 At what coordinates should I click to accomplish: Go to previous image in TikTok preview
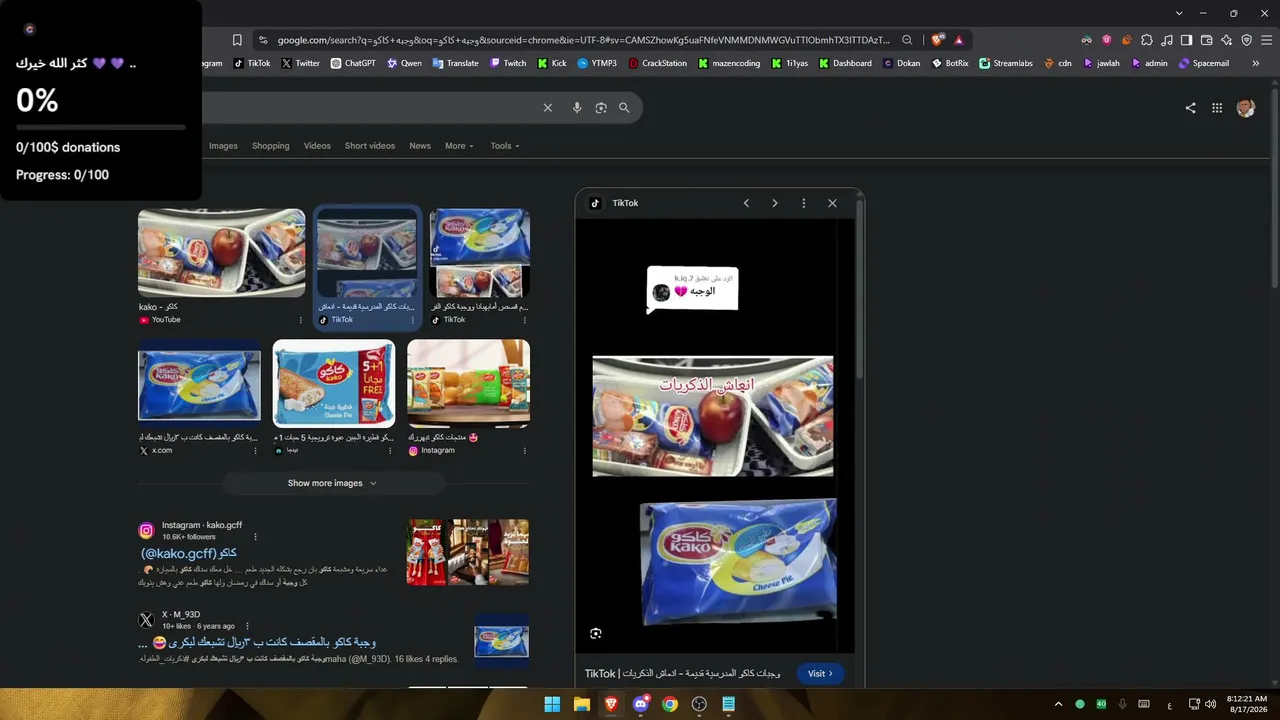[746, 203]
